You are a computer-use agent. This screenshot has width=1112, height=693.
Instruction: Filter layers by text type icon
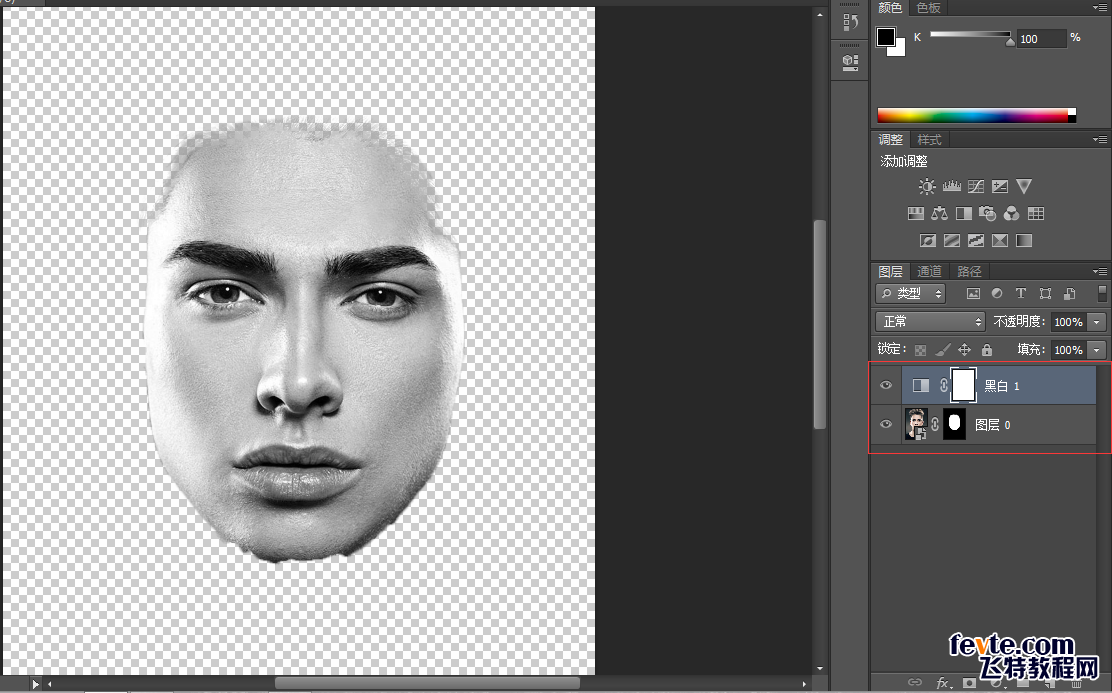[1021, 294]
